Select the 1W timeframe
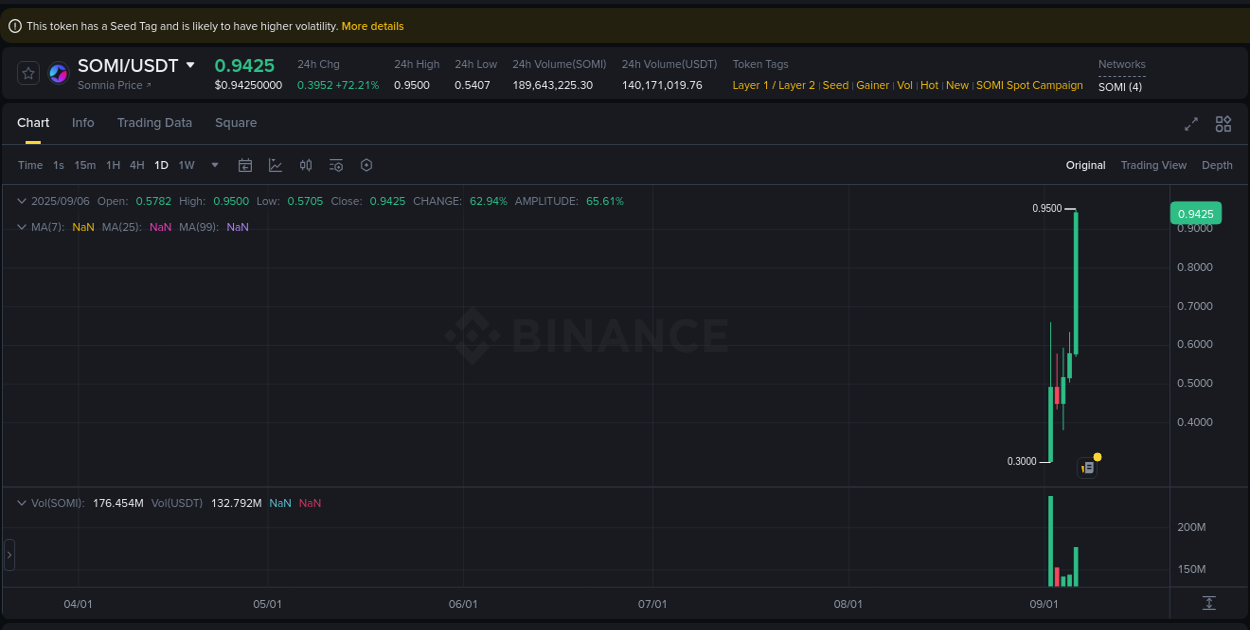This screenshot has width=1250, height=630. click(x=186, y=165)
